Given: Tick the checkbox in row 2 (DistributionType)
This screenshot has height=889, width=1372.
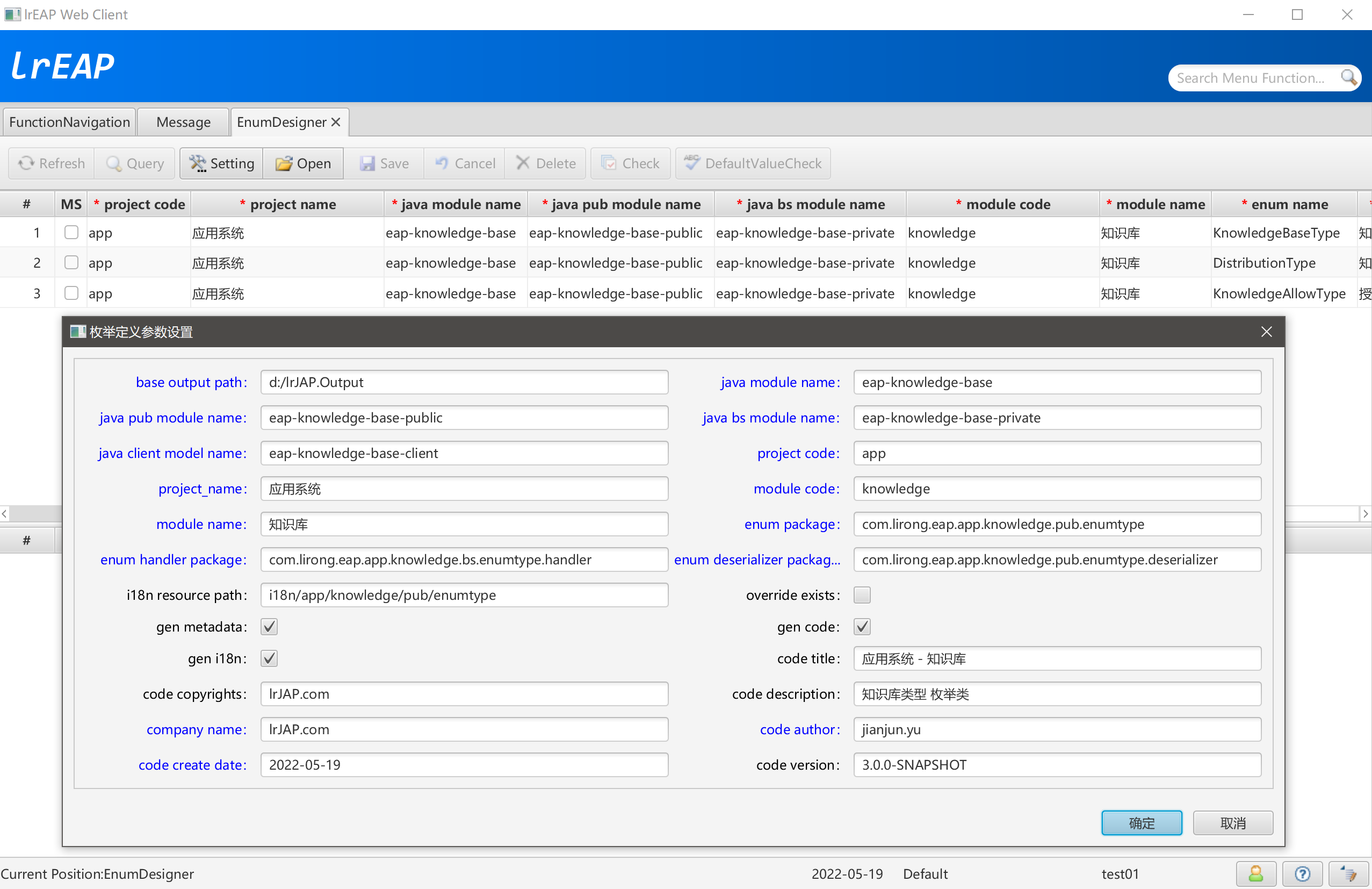Looking at the screenshot, I should coord(71,262).
